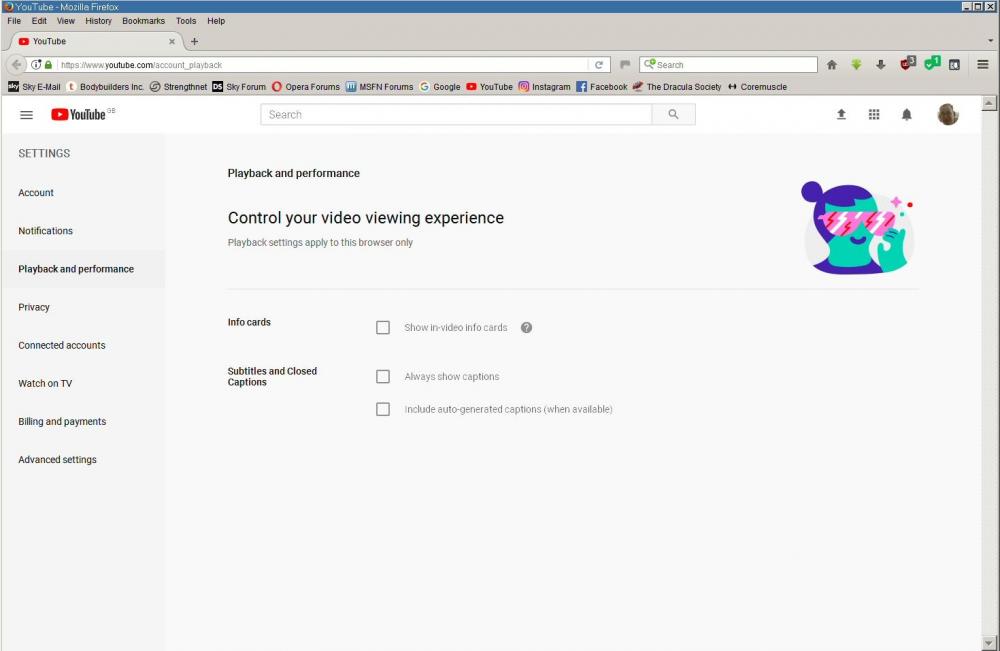Open the YouTube apps grid icon
This screenshot has width=1000, height=651.
pyautogui.click(x=874, y=114)
